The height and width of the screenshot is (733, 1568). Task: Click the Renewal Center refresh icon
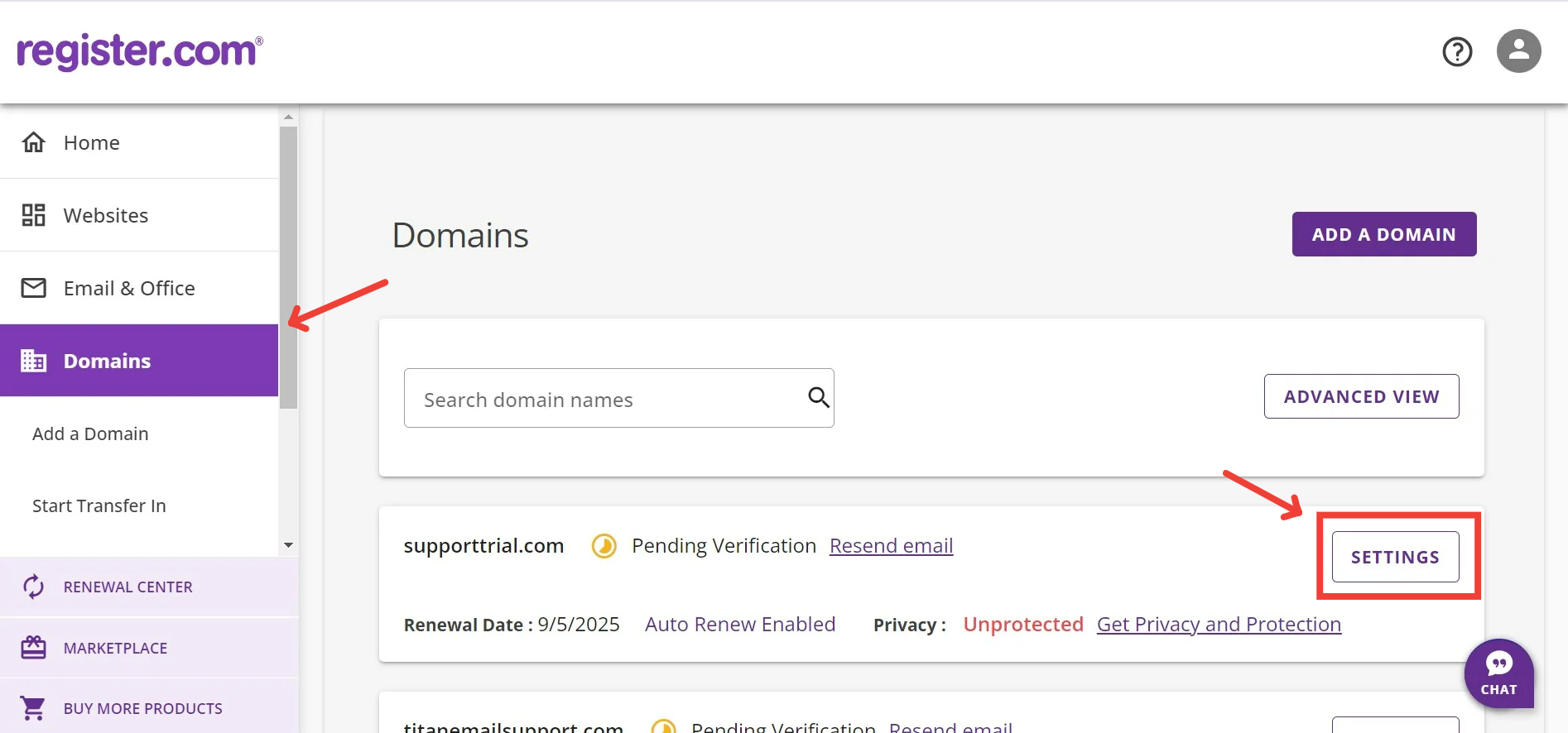(33, 587)
